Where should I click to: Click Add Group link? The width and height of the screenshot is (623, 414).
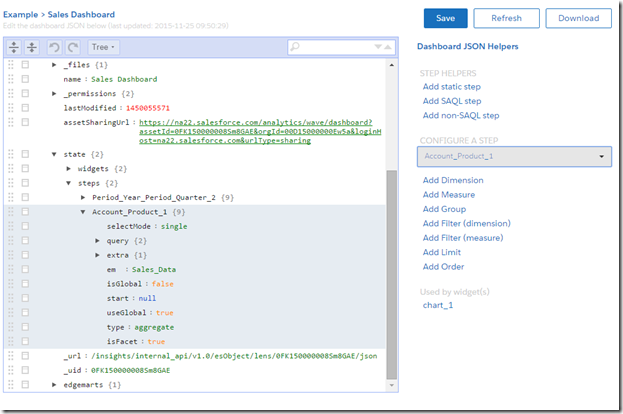[x=444, y=209]
